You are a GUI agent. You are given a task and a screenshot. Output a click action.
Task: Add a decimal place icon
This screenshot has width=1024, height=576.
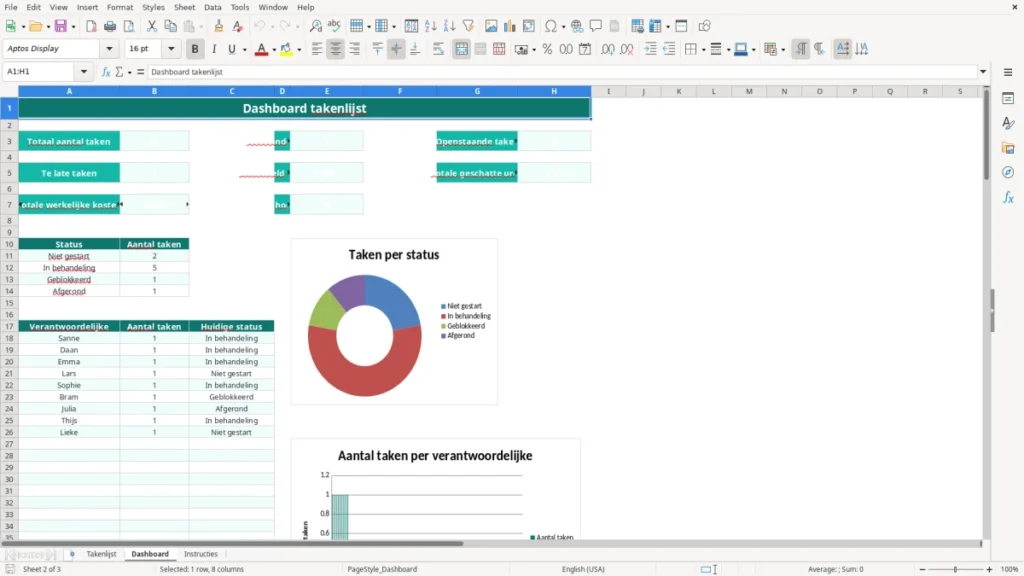(x=607, y=49)
